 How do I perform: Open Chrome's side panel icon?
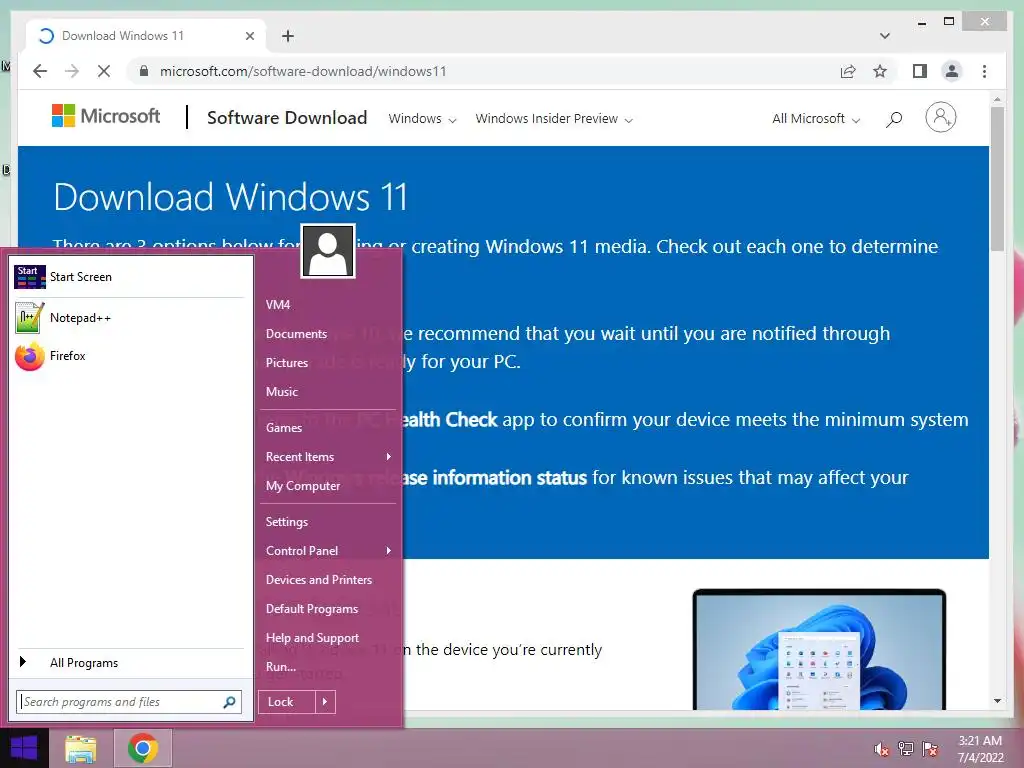920,71
